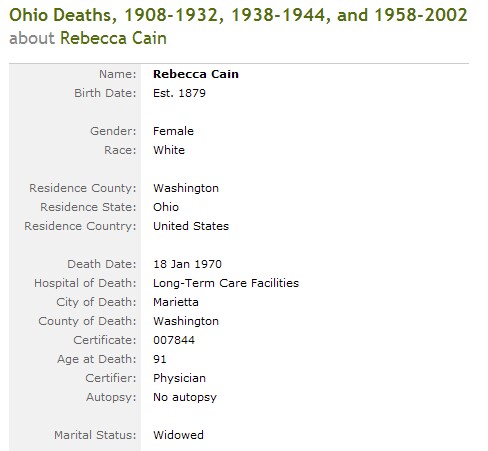Screen dimensions: 488x451
Task: Click the Hospital of Death label
Action: coord(85,283)
